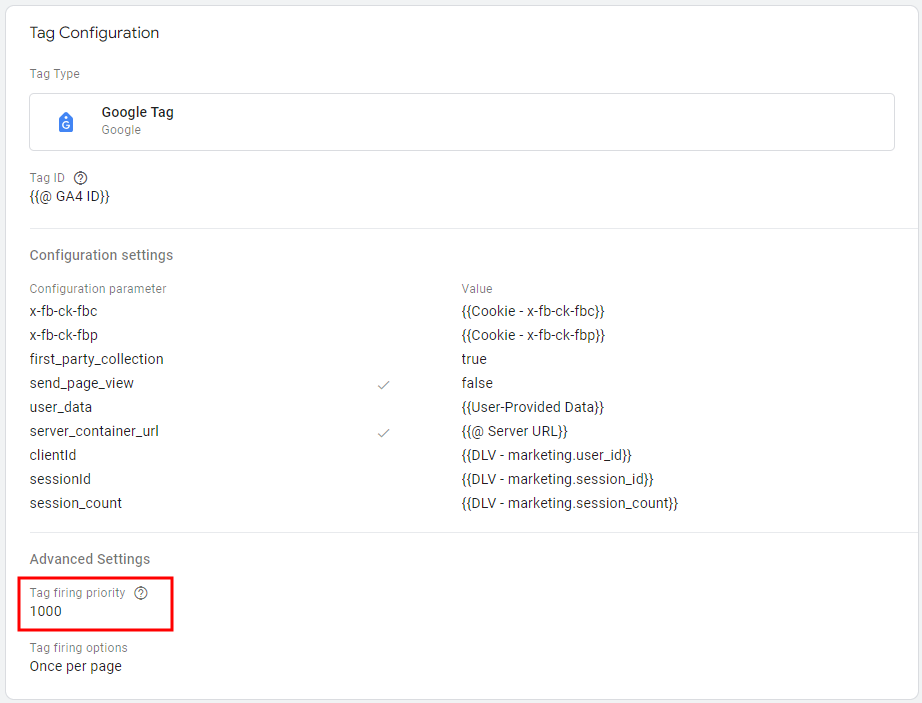Click the Advanced Settings heading
Screen dimensions: 922x703
90,559
